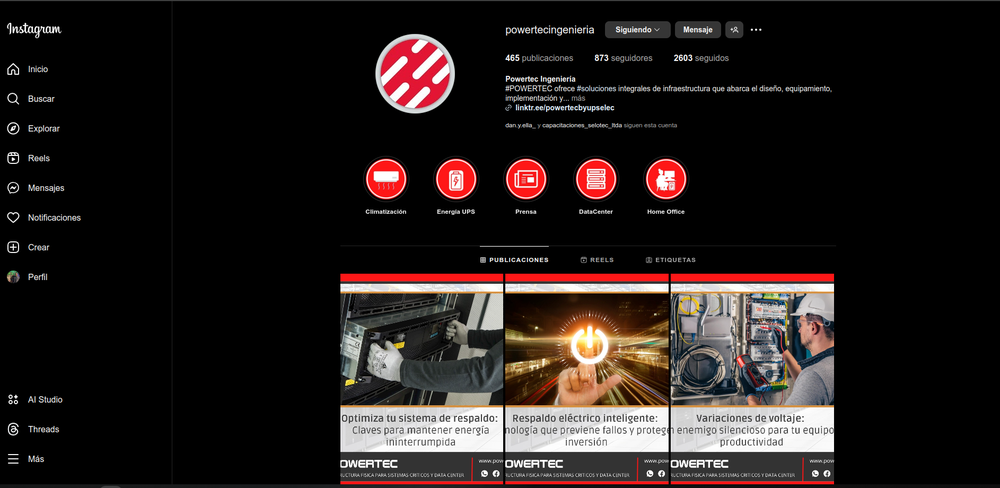Viewport: 1000px width, 488px height.
Task: Open the 'Variaciones de voltaje' post thumbnail
Action: [x=753, y=379]
